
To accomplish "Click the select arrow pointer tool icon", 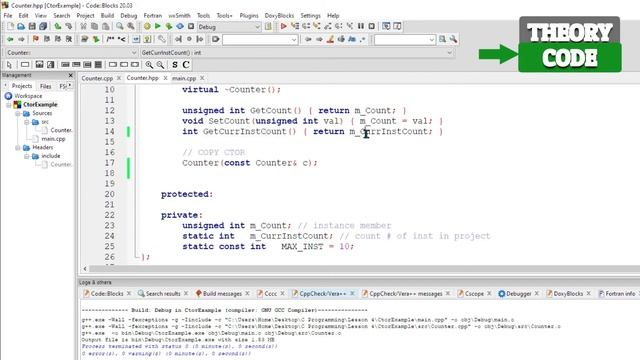I will pyautogui.click(x=9, y=64).
